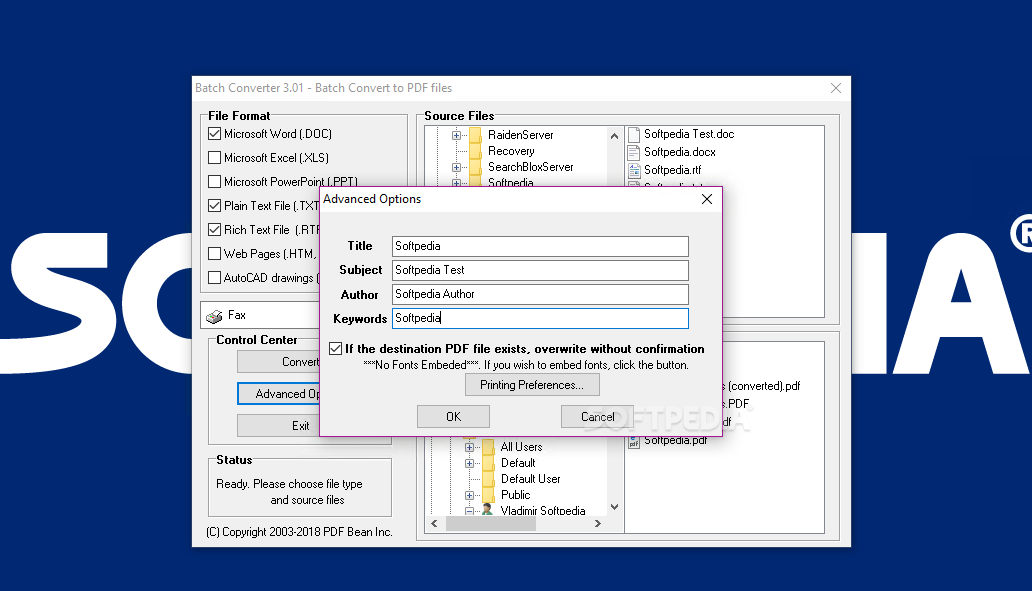1032x591 pixels.
Task: Expand the All Users tree node
Action: 469,448
